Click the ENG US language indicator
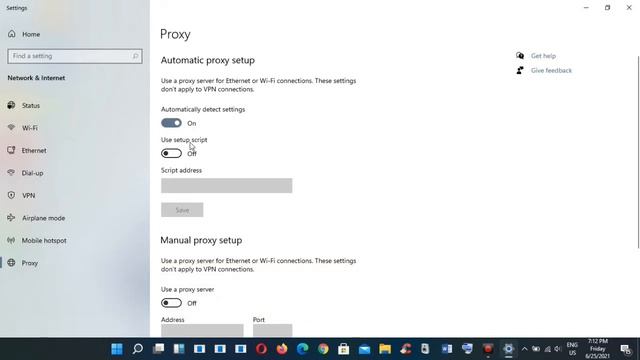 click(572, 349)
